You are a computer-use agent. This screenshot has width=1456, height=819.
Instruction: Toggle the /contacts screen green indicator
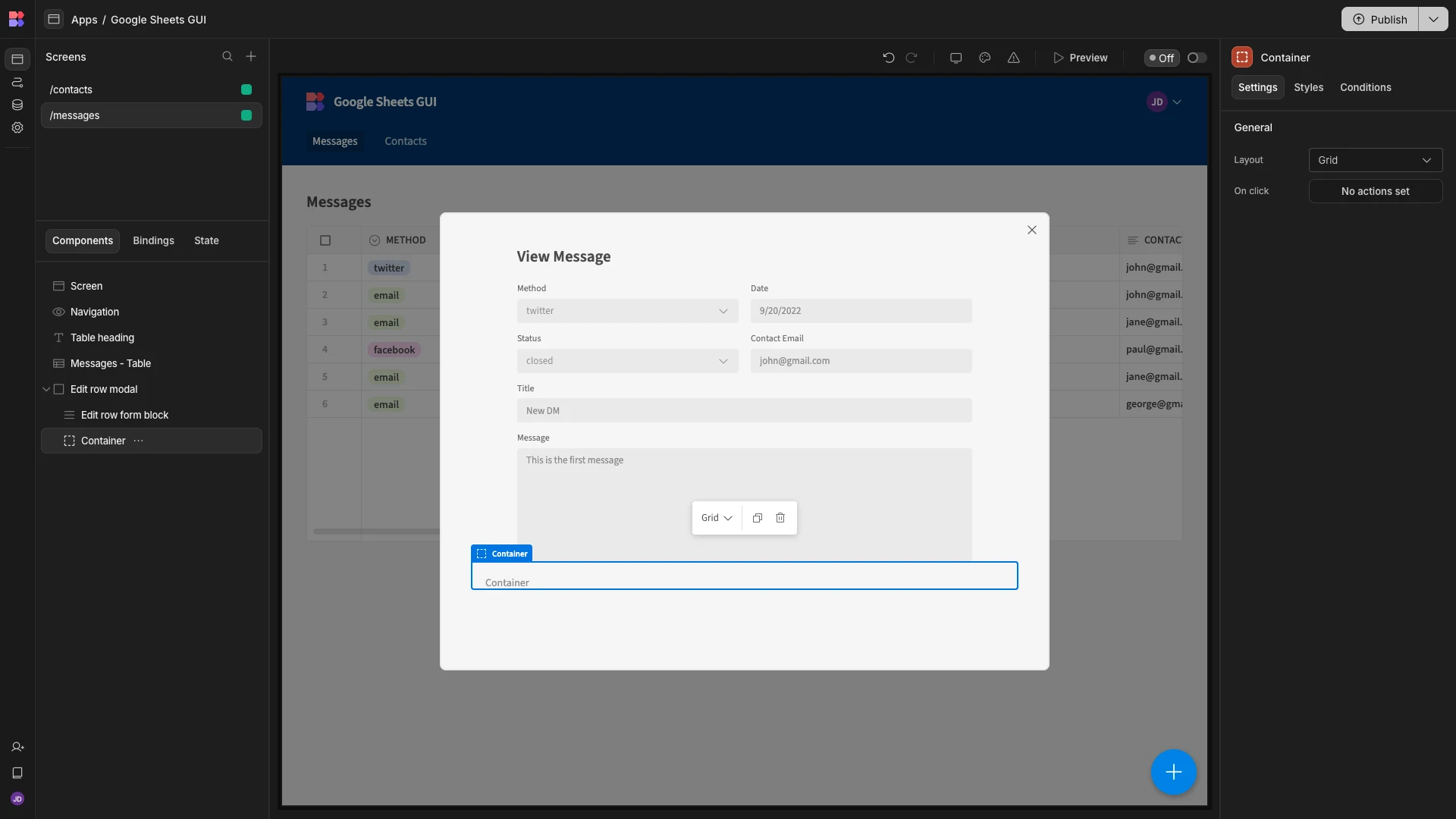[246, 89]
